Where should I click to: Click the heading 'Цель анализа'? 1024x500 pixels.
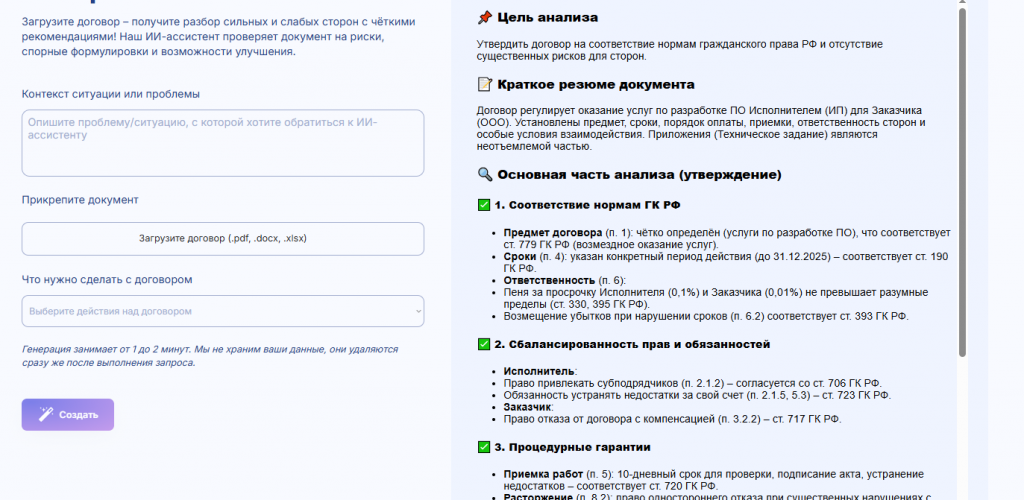(547, 18)
